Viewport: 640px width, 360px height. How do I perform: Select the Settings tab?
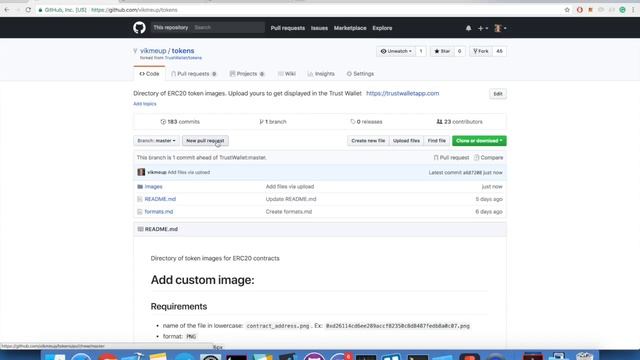coord(360,74)
